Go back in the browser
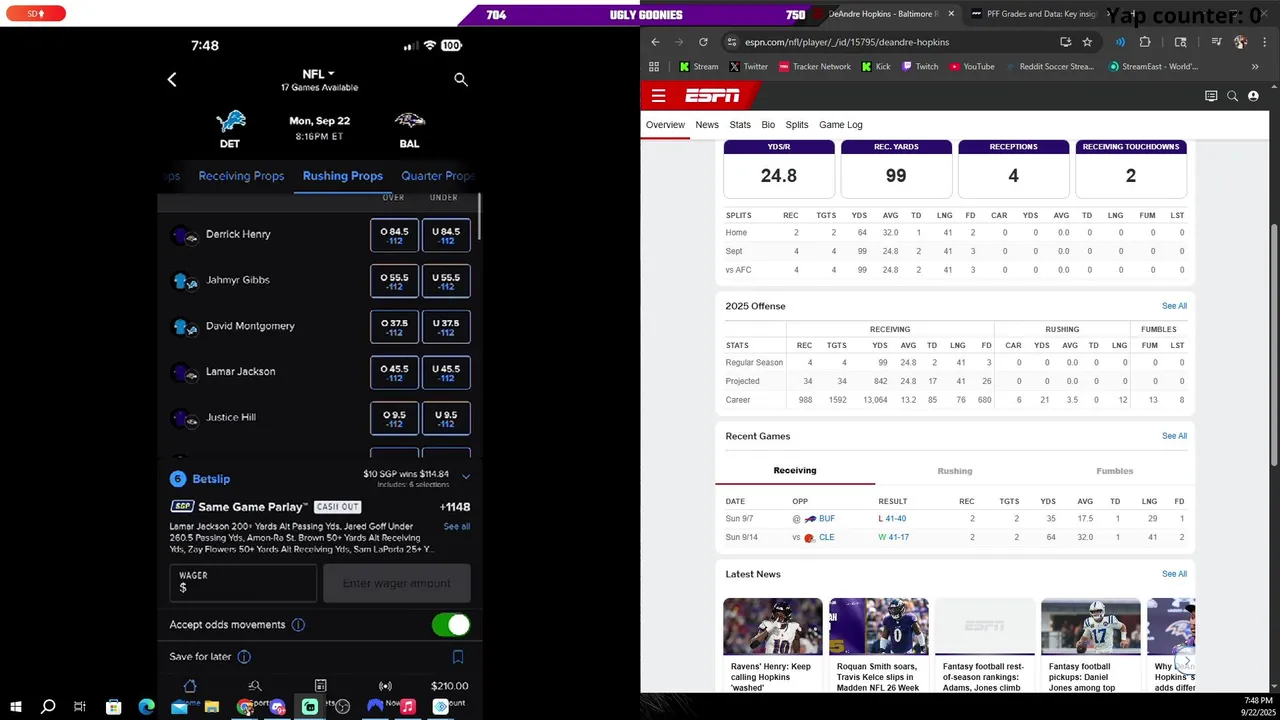 point(655,42)
